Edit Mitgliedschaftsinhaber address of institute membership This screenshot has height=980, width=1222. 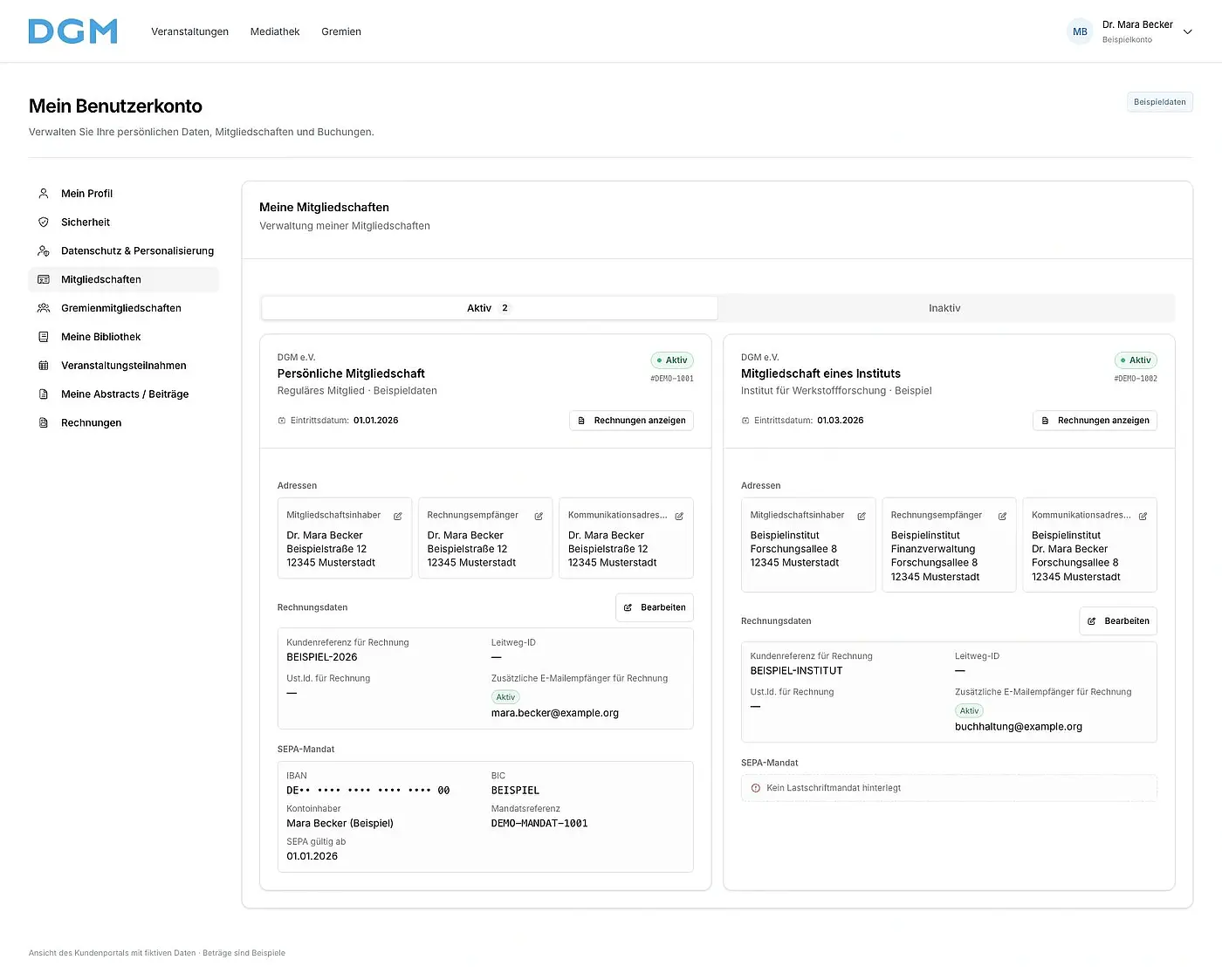click(862, 517)
